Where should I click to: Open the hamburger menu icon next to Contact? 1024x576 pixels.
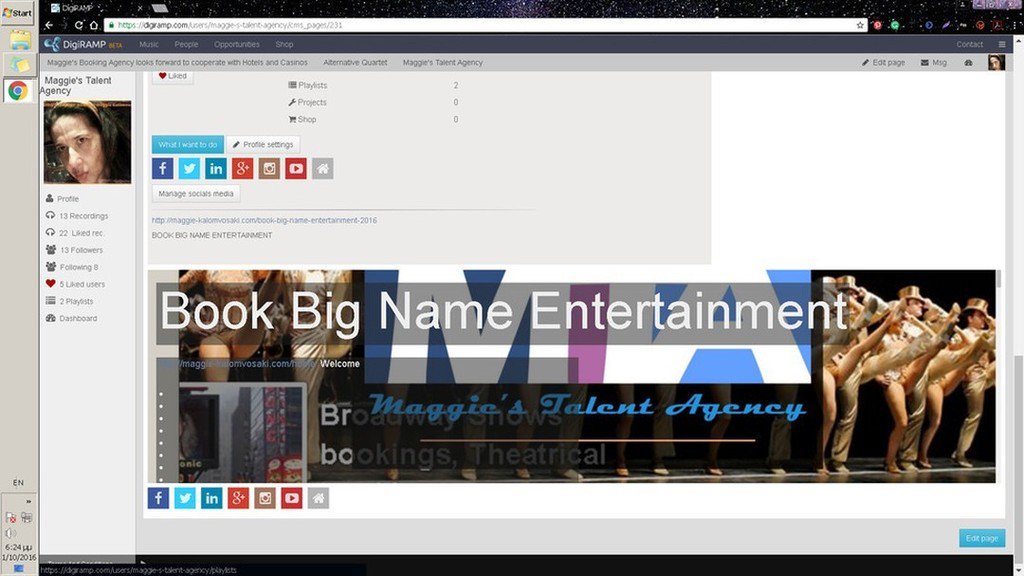pyautogui.click(x=1002, y=44)
